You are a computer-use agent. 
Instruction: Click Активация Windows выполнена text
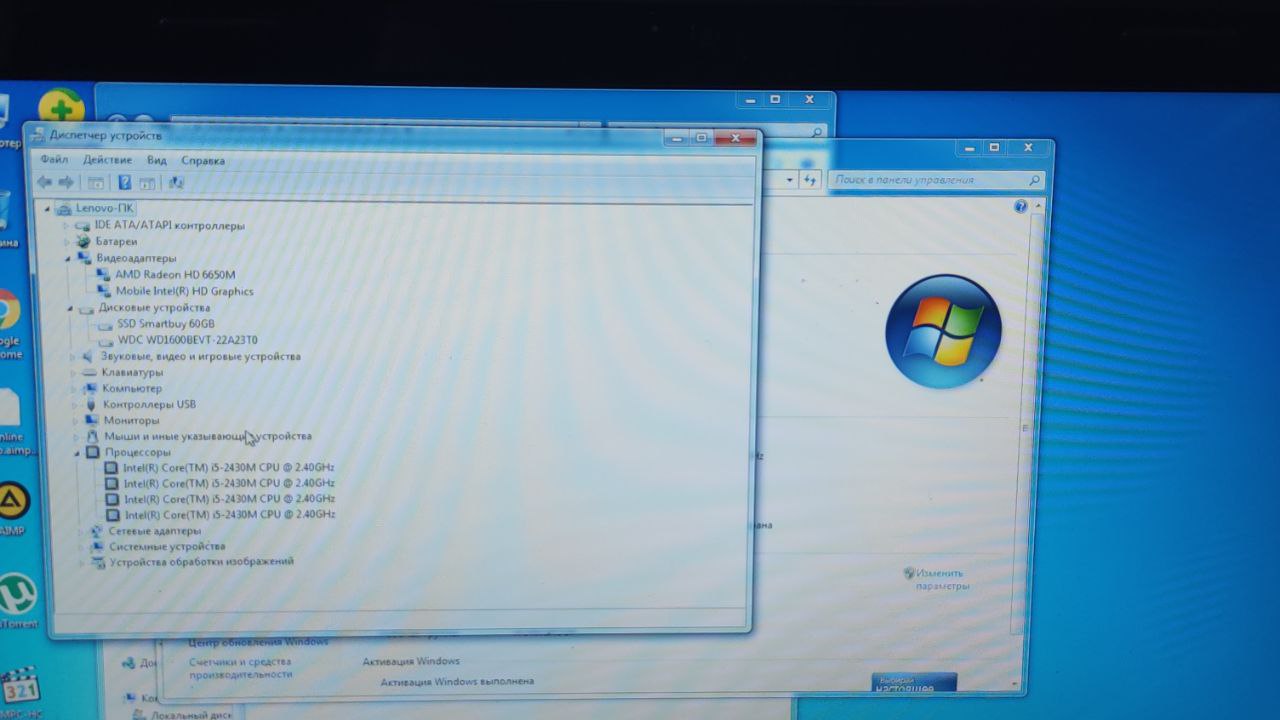point(457,682)
